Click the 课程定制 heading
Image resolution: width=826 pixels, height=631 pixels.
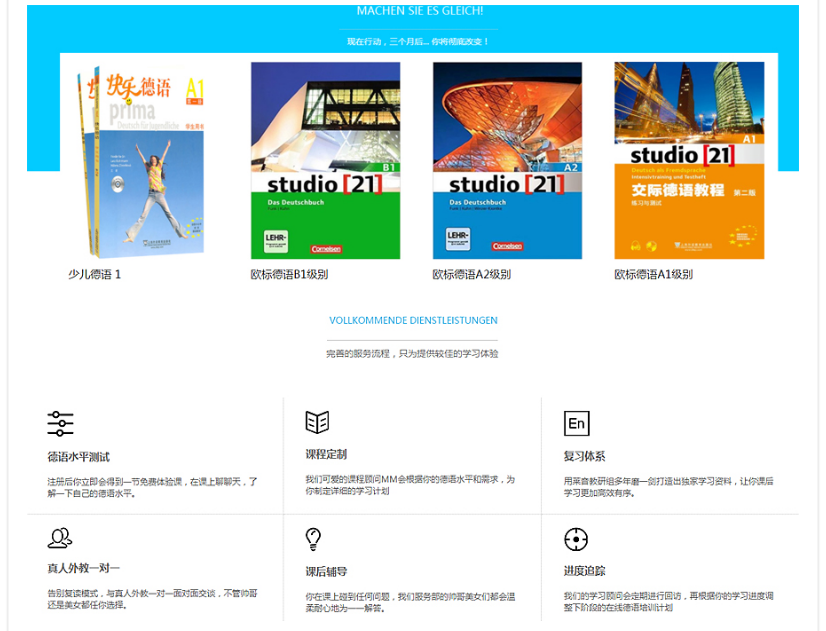326,454
